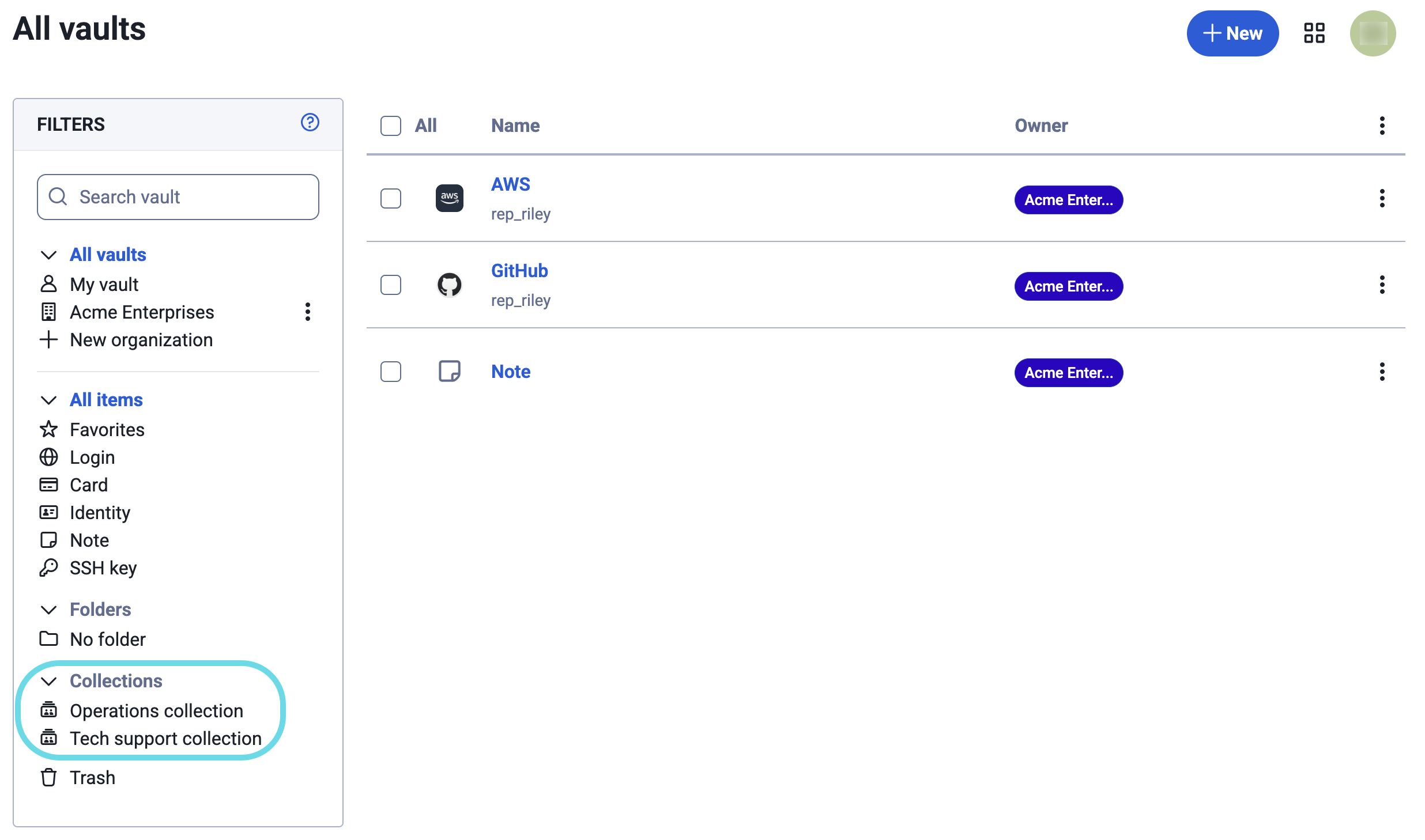Viewport: 1425px width, 840px height.
Task: Show the Trash filter
Action: pos(92,778)
